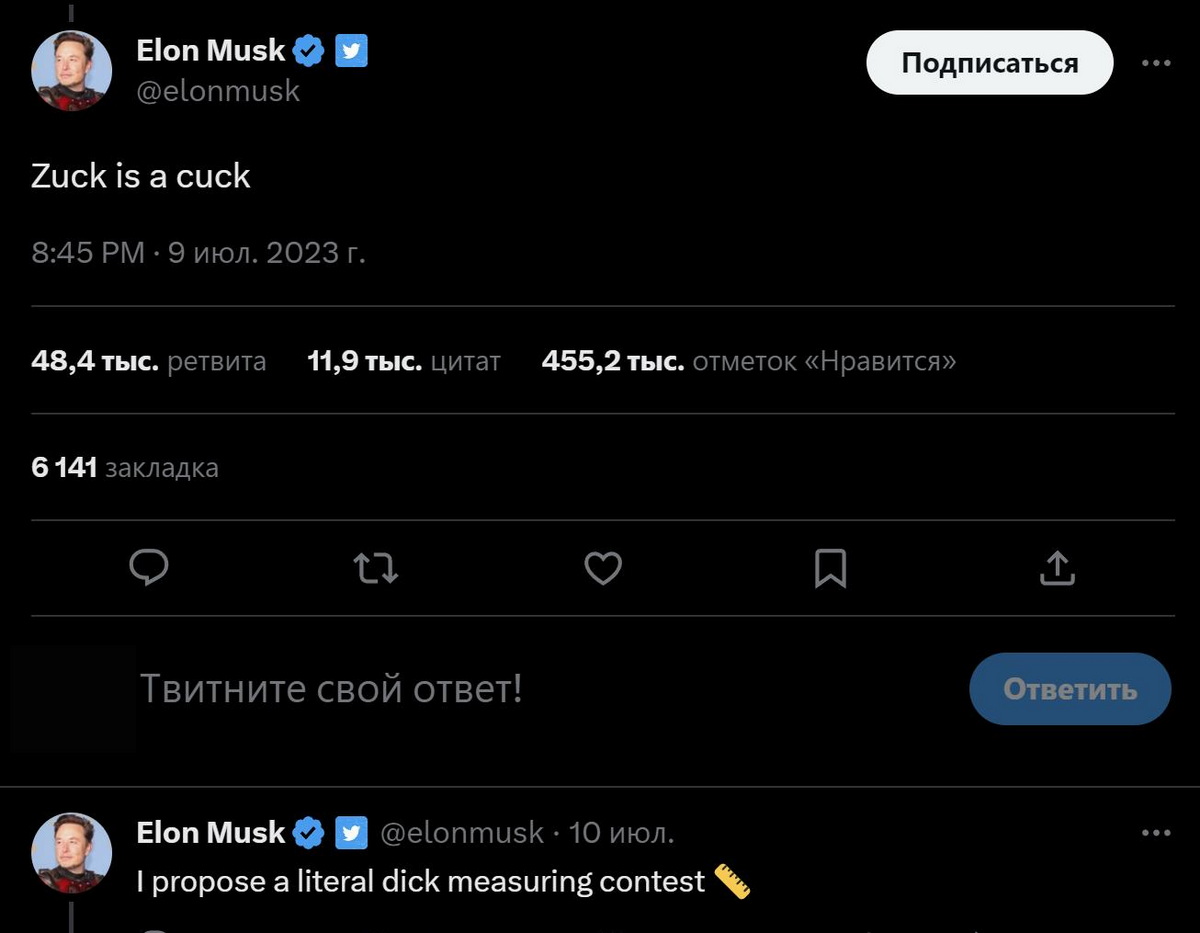Click verified badge on top tweet author

click(x=310, y=50)
